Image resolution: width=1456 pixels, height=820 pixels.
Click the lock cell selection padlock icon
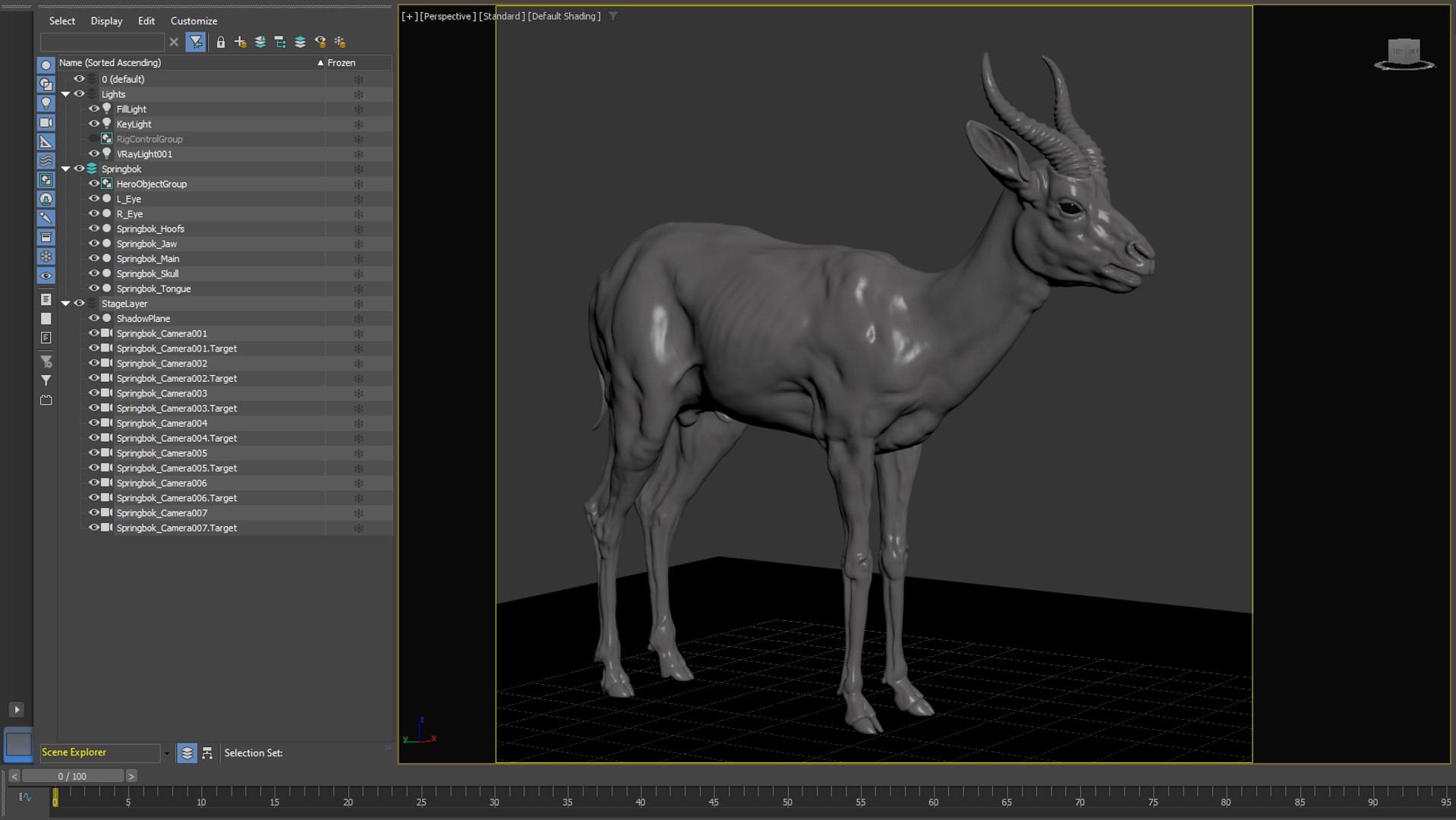tap(221, 42)
